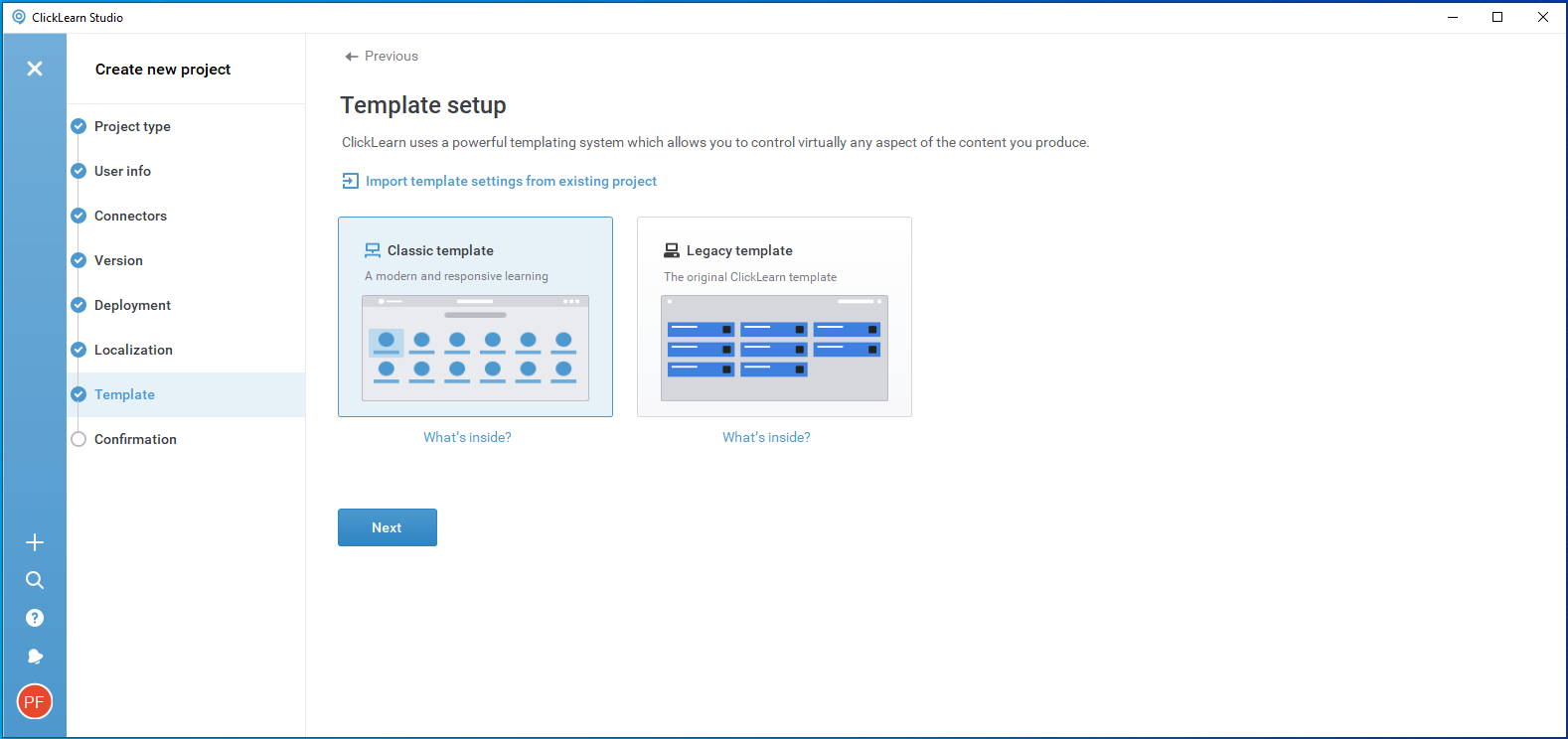Click the back arrow icon beside Previous
The image size is (1568, 739).
coord(351,57)
